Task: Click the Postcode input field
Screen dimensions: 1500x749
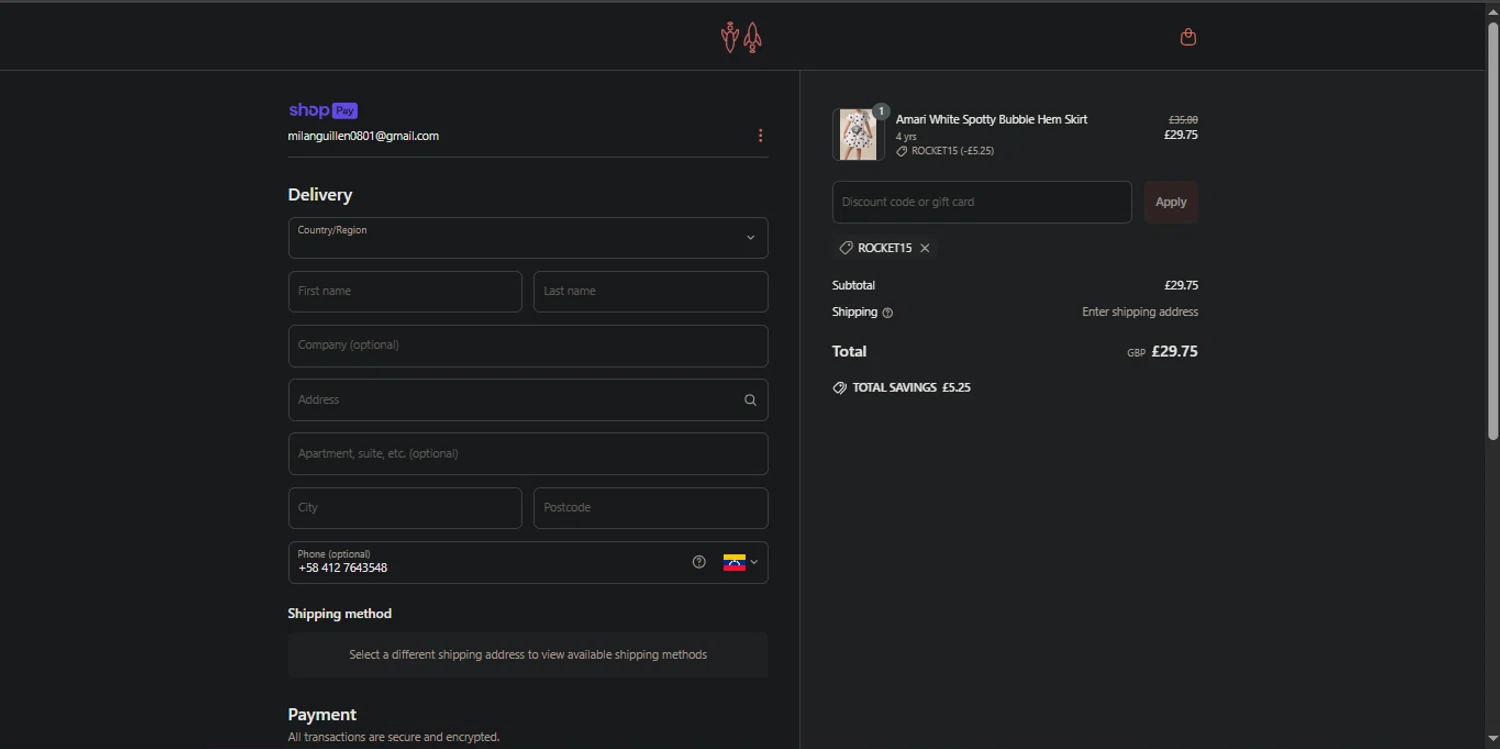Action: pos(651,508)
